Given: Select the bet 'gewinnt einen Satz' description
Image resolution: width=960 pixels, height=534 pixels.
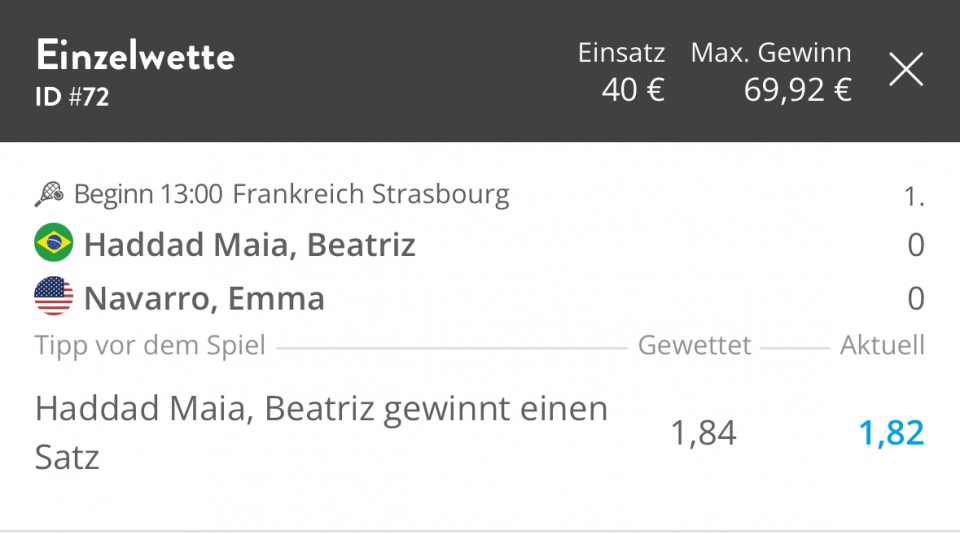Looking at the screenshot, I should pos(321,432).
